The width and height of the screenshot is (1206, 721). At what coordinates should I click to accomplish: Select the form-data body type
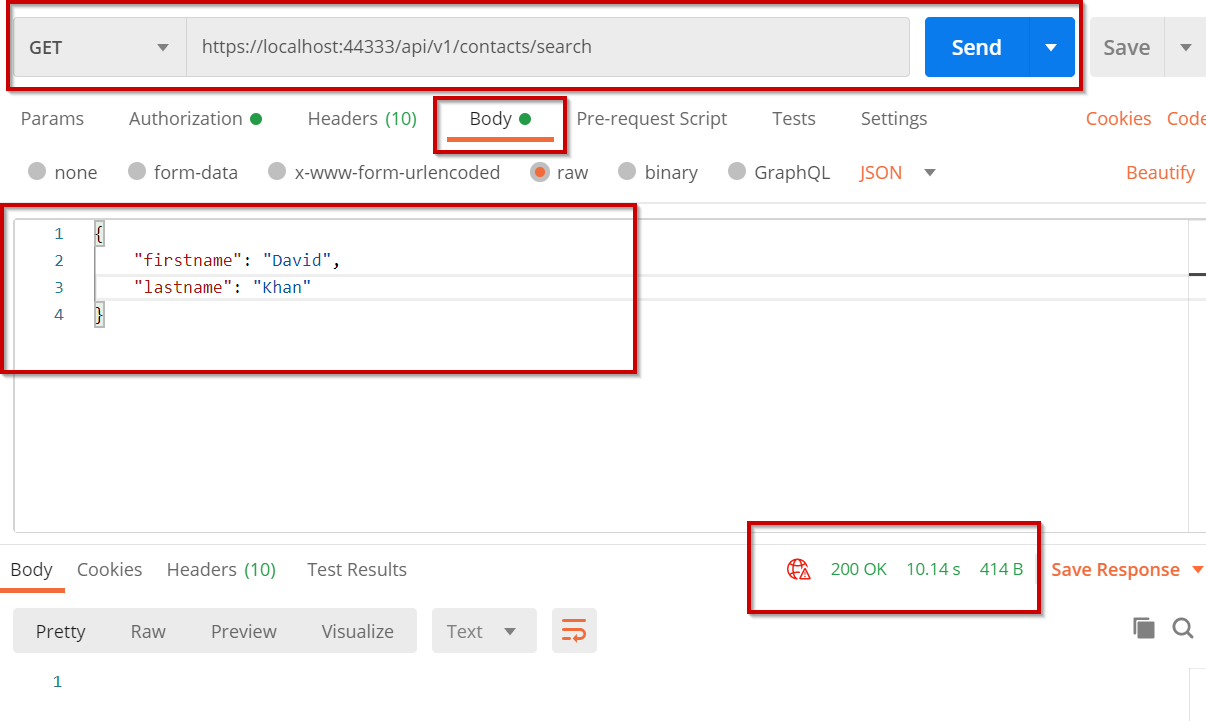183,172
